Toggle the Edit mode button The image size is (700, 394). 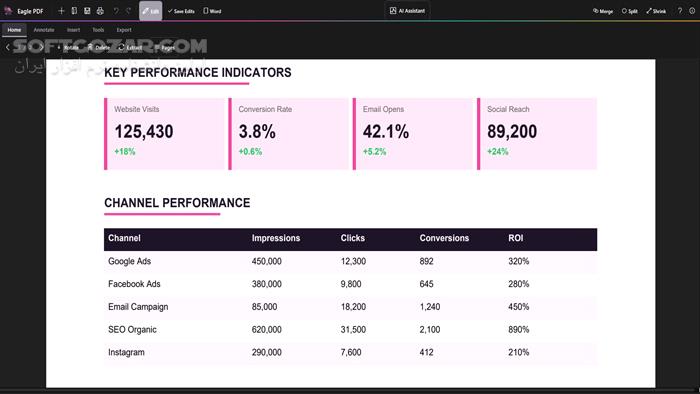(150, 11)
